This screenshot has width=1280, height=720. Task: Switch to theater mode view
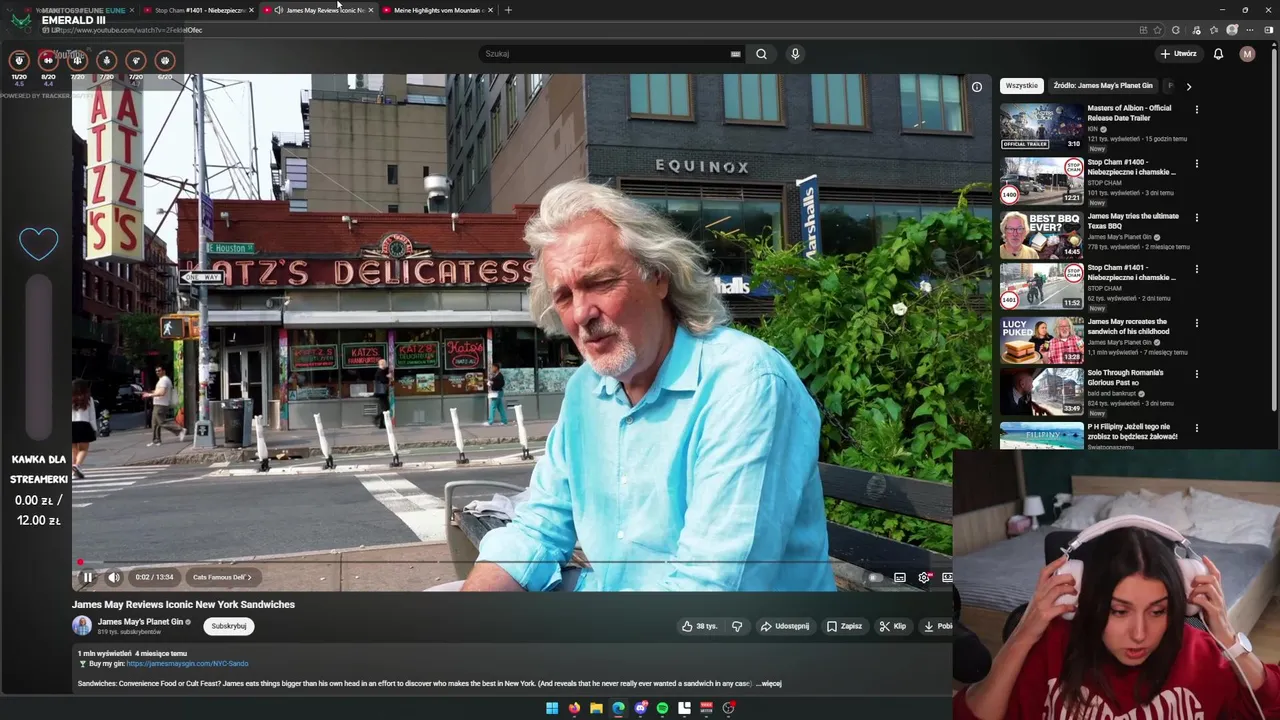pos(947,577)
